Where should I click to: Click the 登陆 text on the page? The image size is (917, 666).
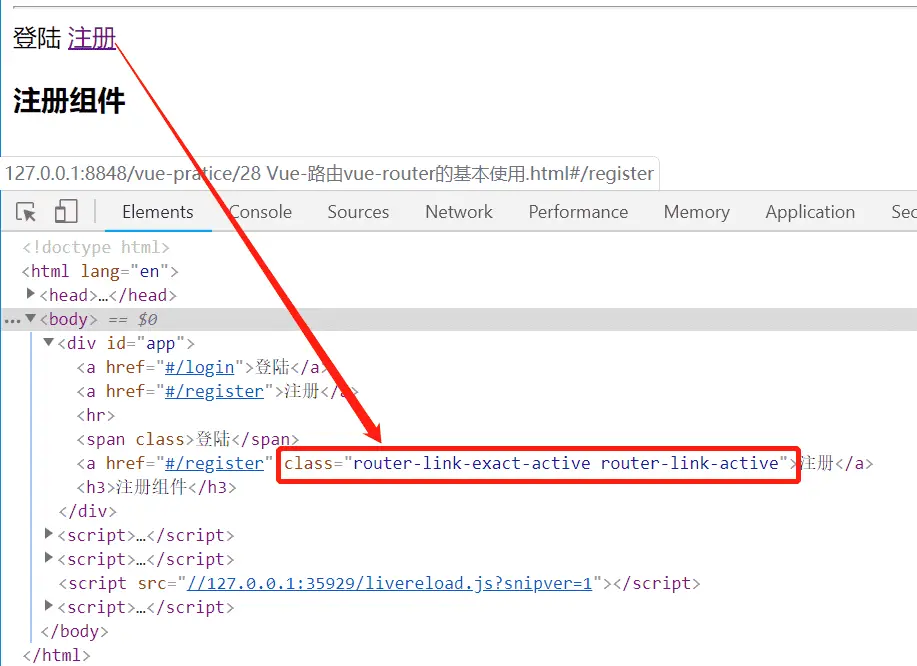click(x=37, y=39)
